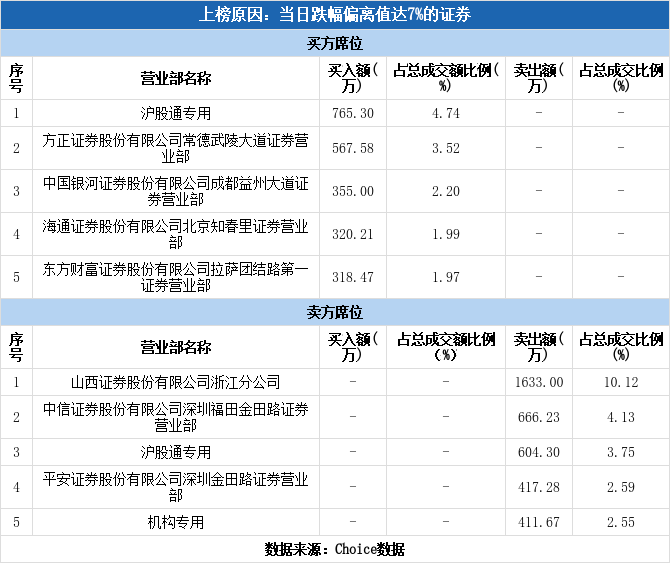Select seller 山西证券股份有限公司浙江分公司 cell
This screenshot has width=670, height=563.
coord(176,382)
